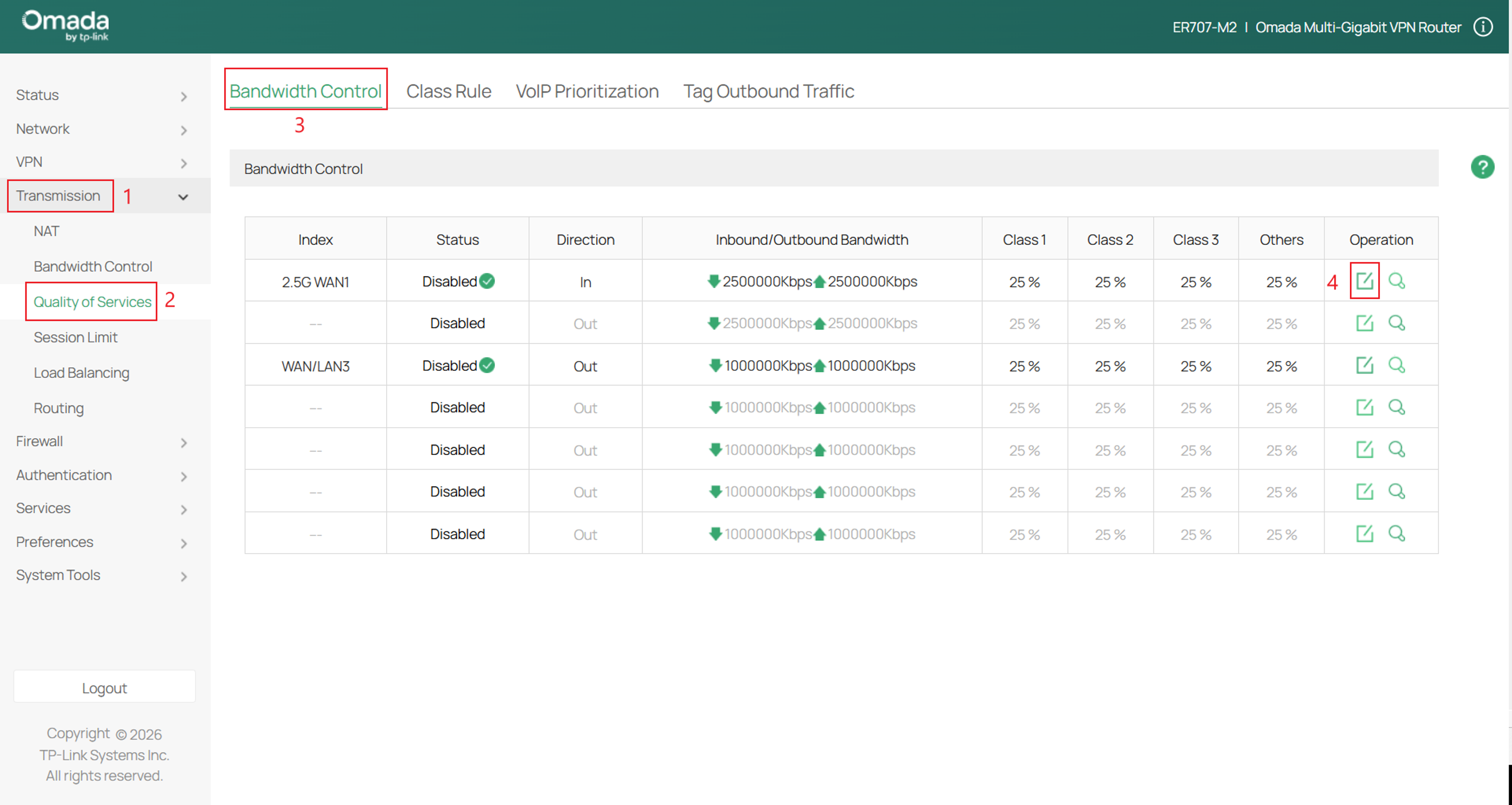Edit the last table row entry
The height and width of the screenshot is (805, 1512).
1364,533
